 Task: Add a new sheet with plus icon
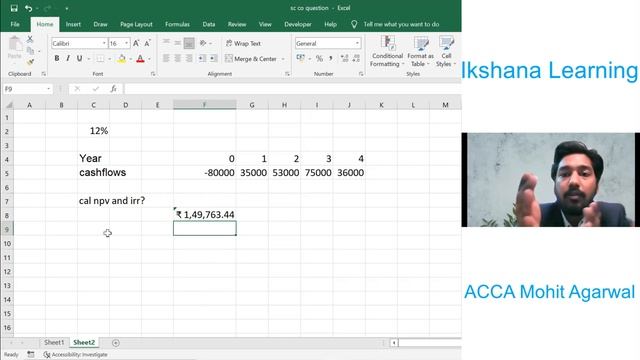116,343
